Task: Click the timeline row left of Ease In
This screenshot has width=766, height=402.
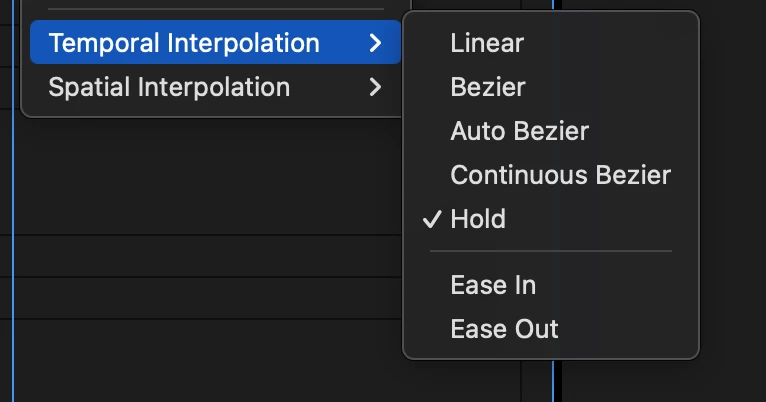Action: pyautogui.click(x=200, y=298)
